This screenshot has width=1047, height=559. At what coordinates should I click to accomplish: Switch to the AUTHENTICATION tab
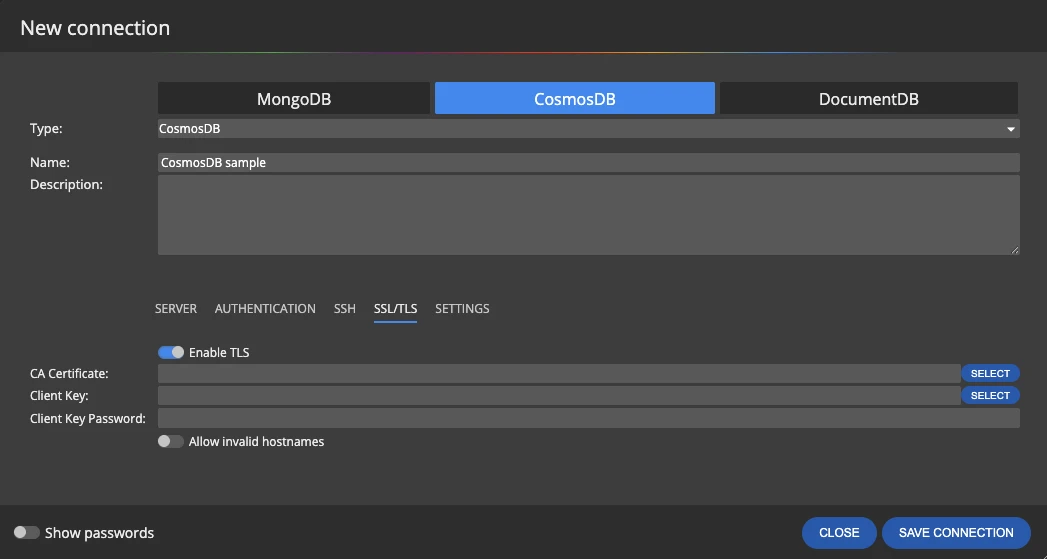pos(265,309)
